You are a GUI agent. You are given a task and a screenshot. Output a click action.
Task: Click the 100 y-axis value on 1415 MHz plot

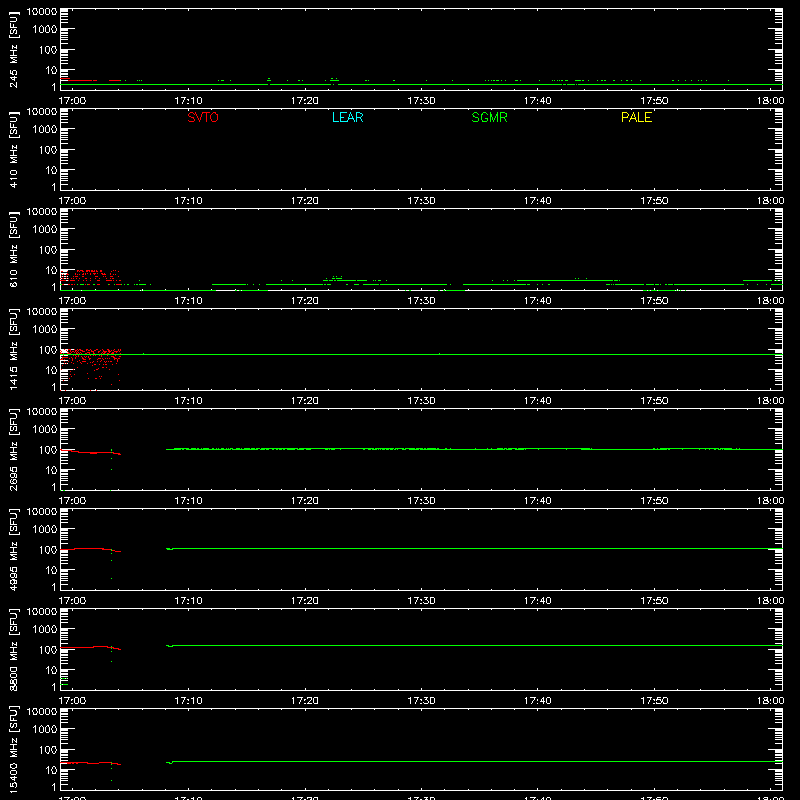point(48,350)
